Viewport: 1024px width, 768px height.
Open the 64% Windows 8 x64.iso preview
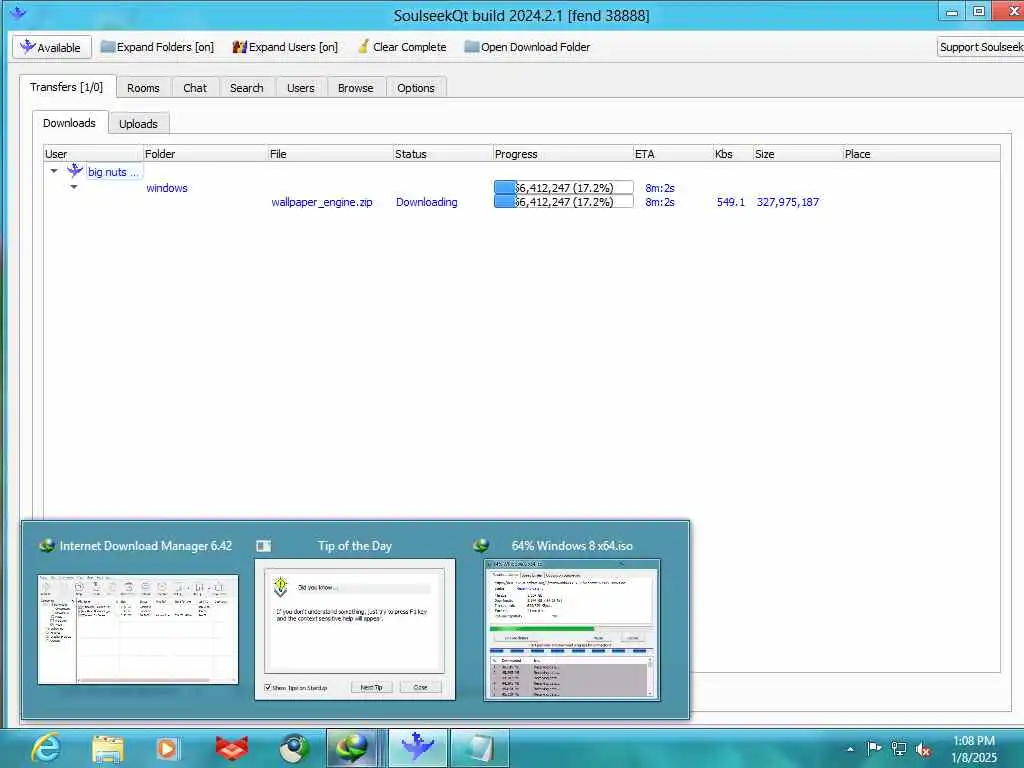pos(571,630)
